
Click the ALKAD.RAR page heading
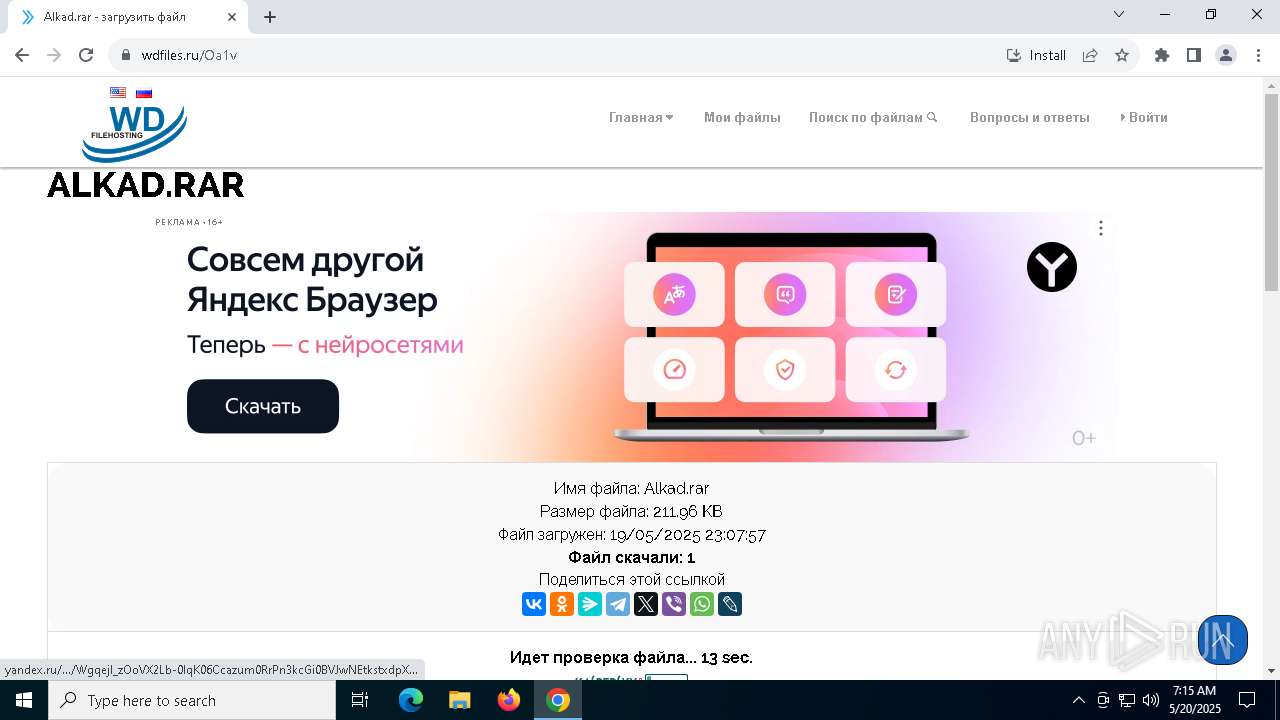pyautogui.click(x=146, y=185)
